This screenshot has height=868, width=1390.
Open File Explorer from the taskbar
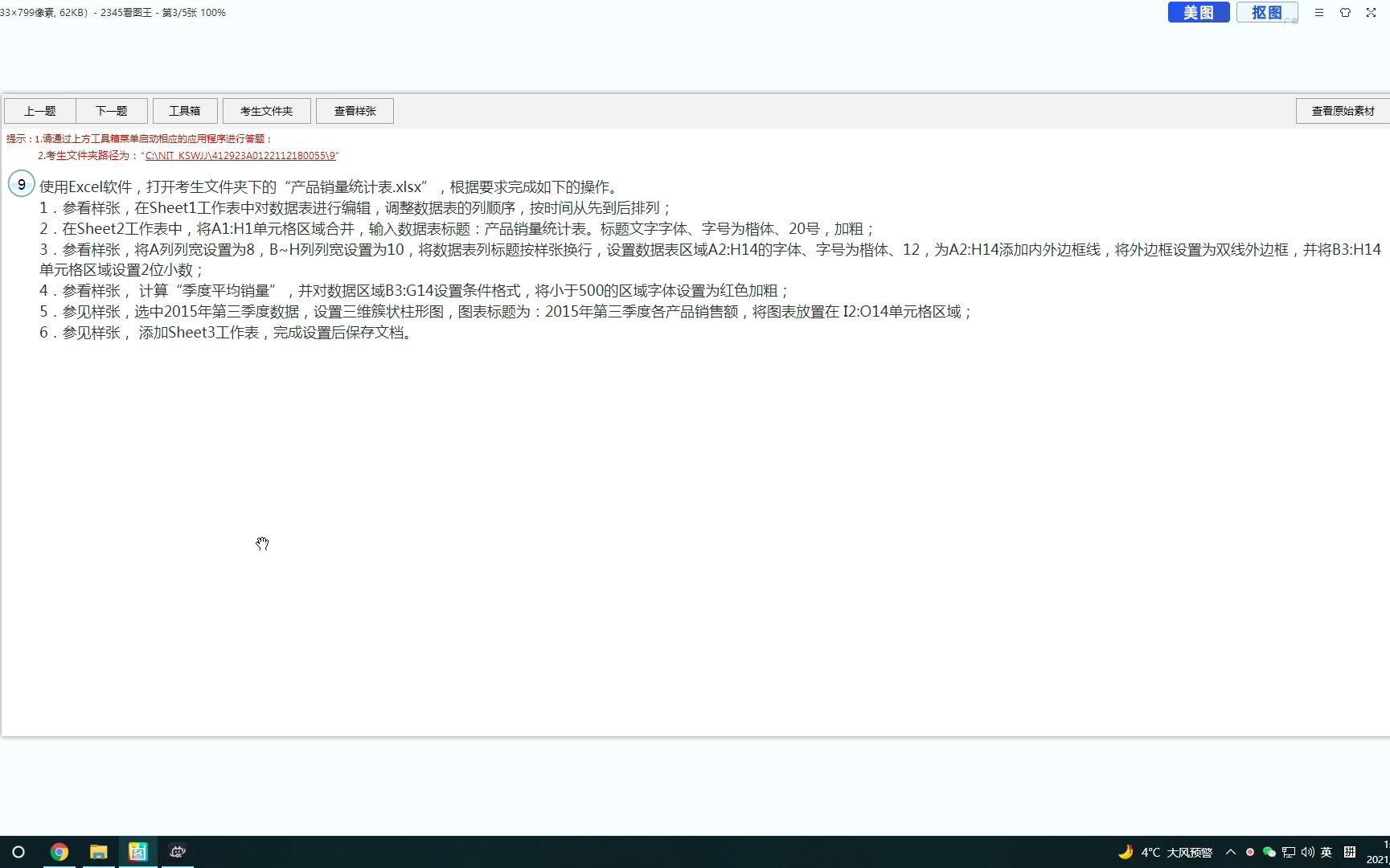point(99,852)
